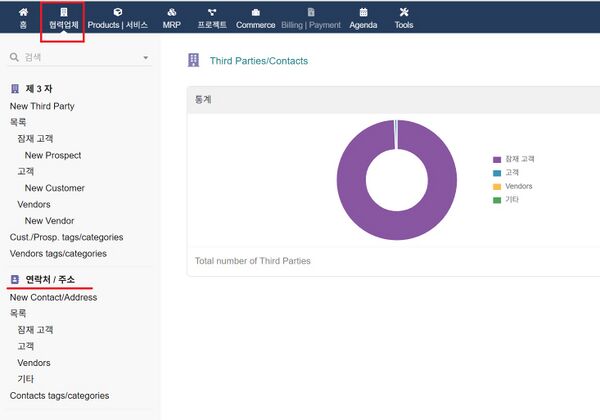Open the Agenda calendar icon
600x420 pixels.
[363, 12]
